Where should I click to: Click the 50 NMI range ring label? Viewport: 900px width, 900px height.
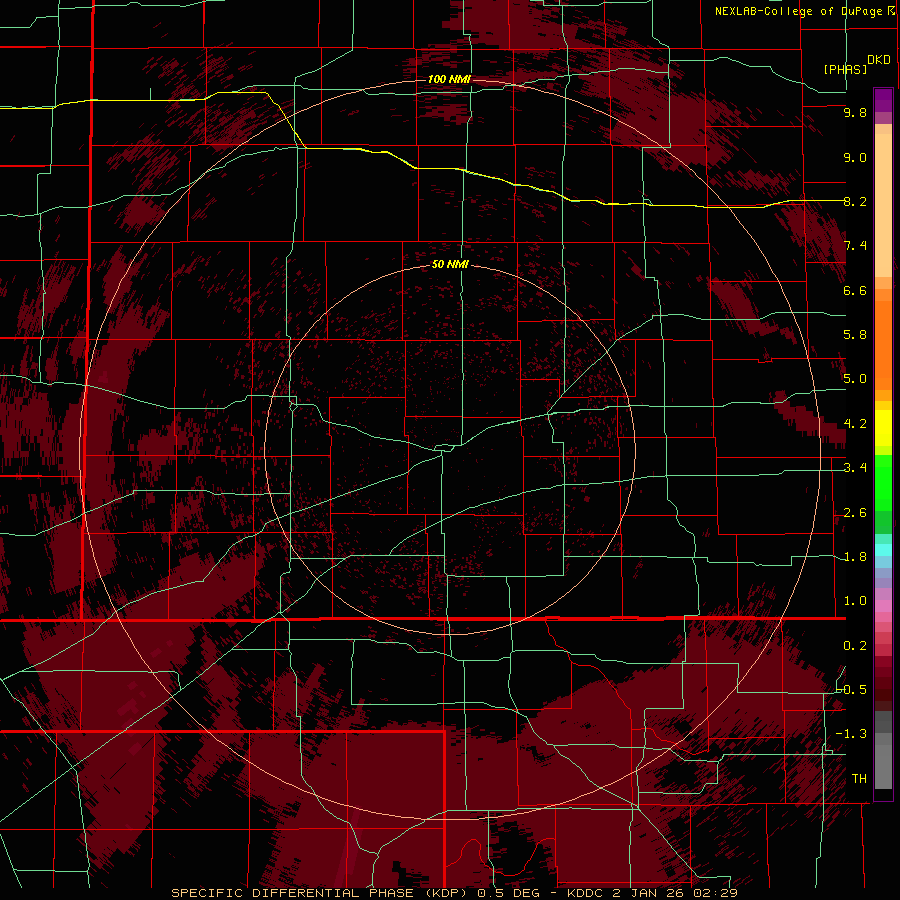click(x=450, y=265)
